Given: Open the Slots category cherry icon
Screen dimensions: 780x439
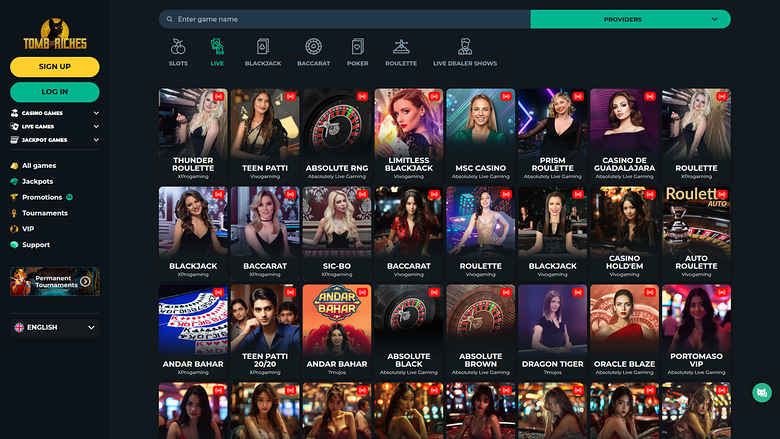Looking at the screenshot, I should [x=178, y=47].
